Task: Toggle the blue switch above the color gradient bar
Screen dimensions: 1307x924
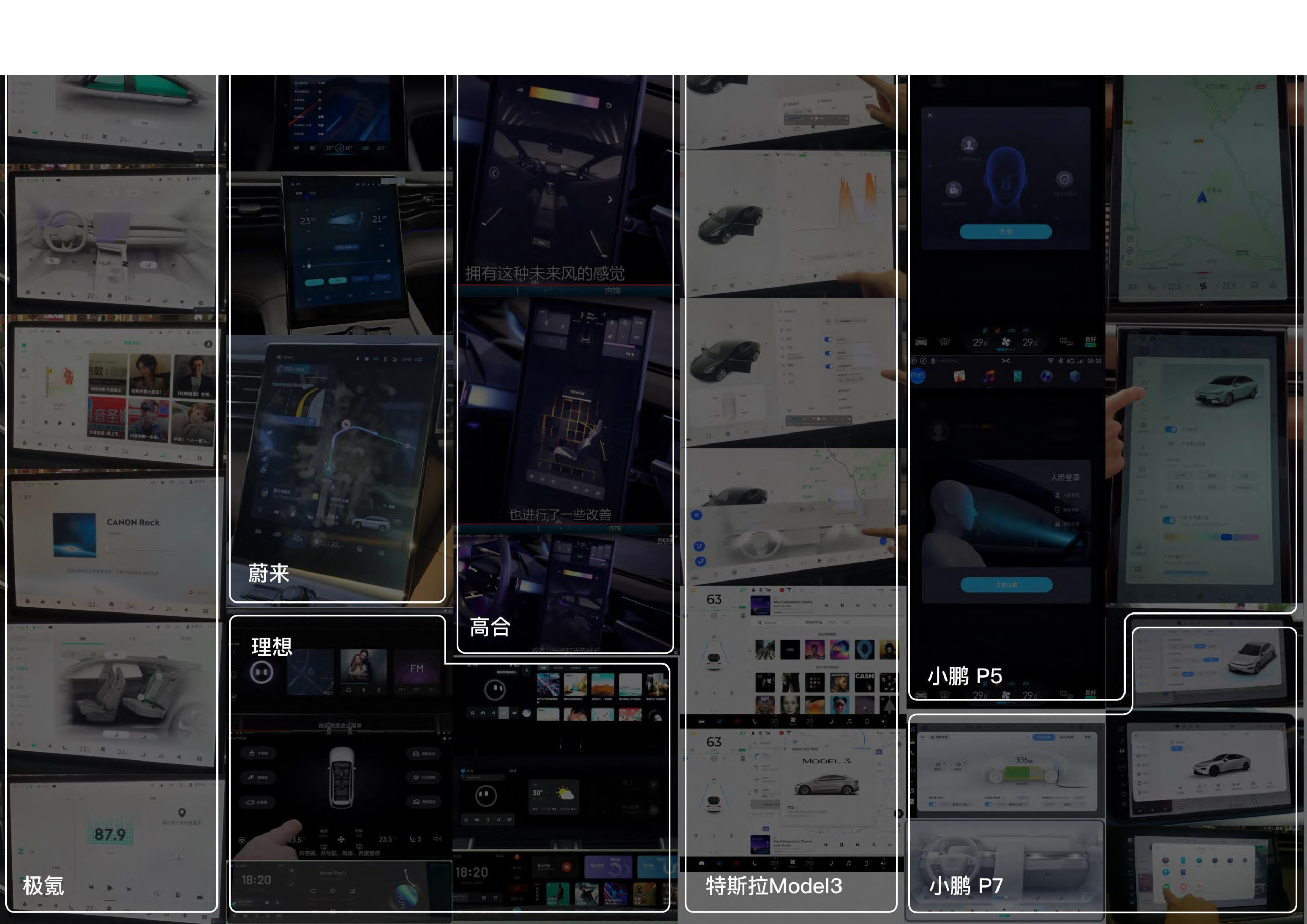Action: tap(1169, 520)
